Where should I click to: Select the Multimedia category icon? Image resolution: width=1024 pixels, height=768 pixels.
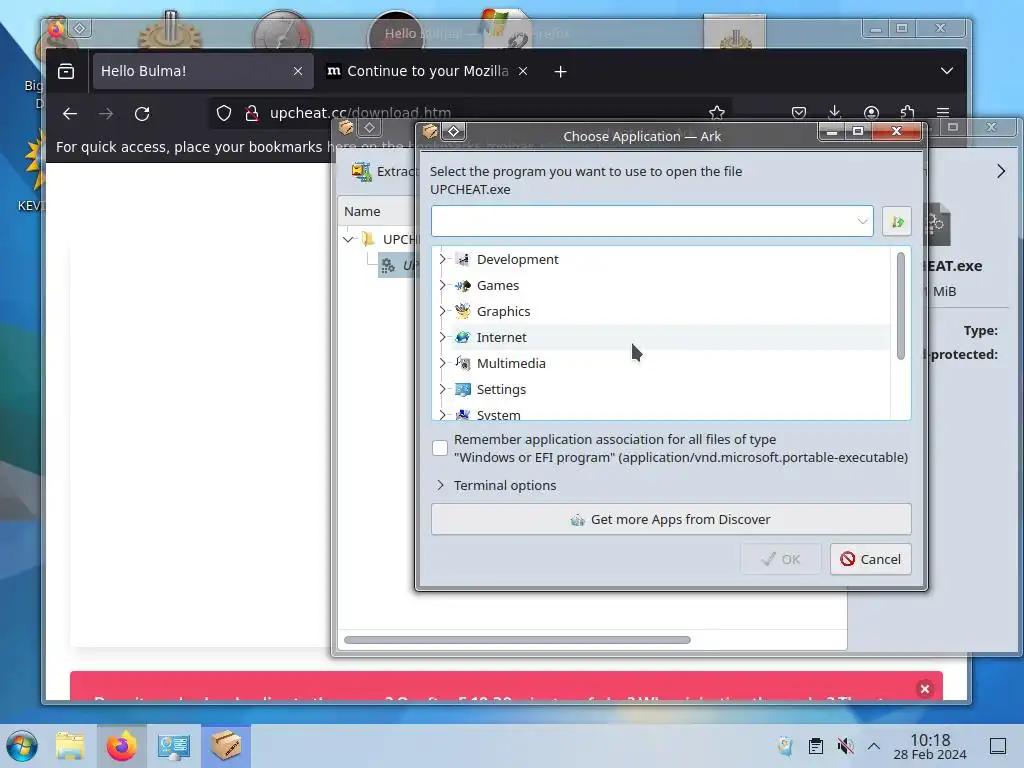coord(462,363)
